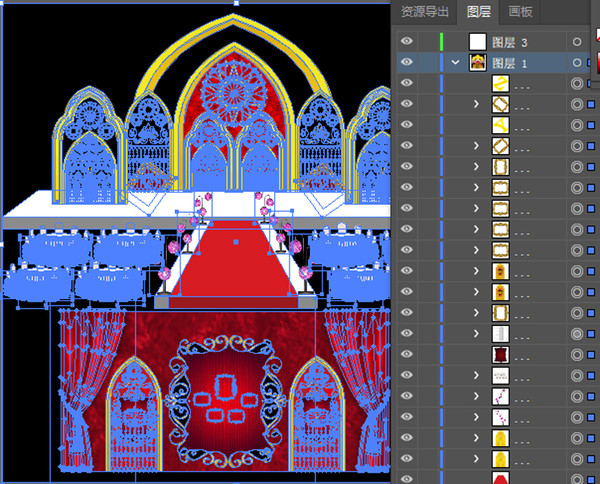The image size is (600, 484).
Task: Hide the dark red cushion sublayer
Action: point(407,354)
